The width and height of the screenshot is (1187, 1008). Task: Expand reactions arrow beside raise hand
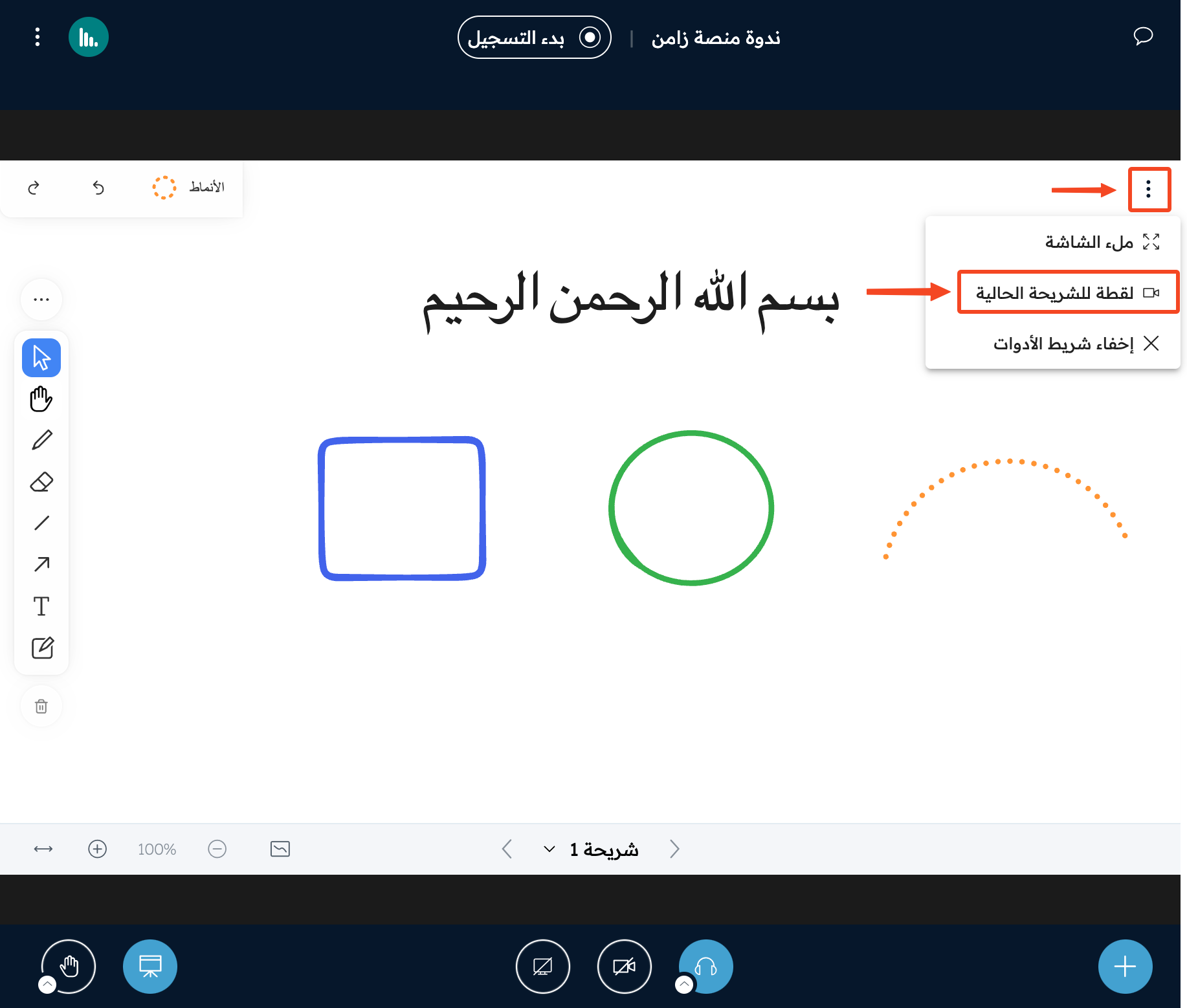pyautogui.click(x=47, y=985)
